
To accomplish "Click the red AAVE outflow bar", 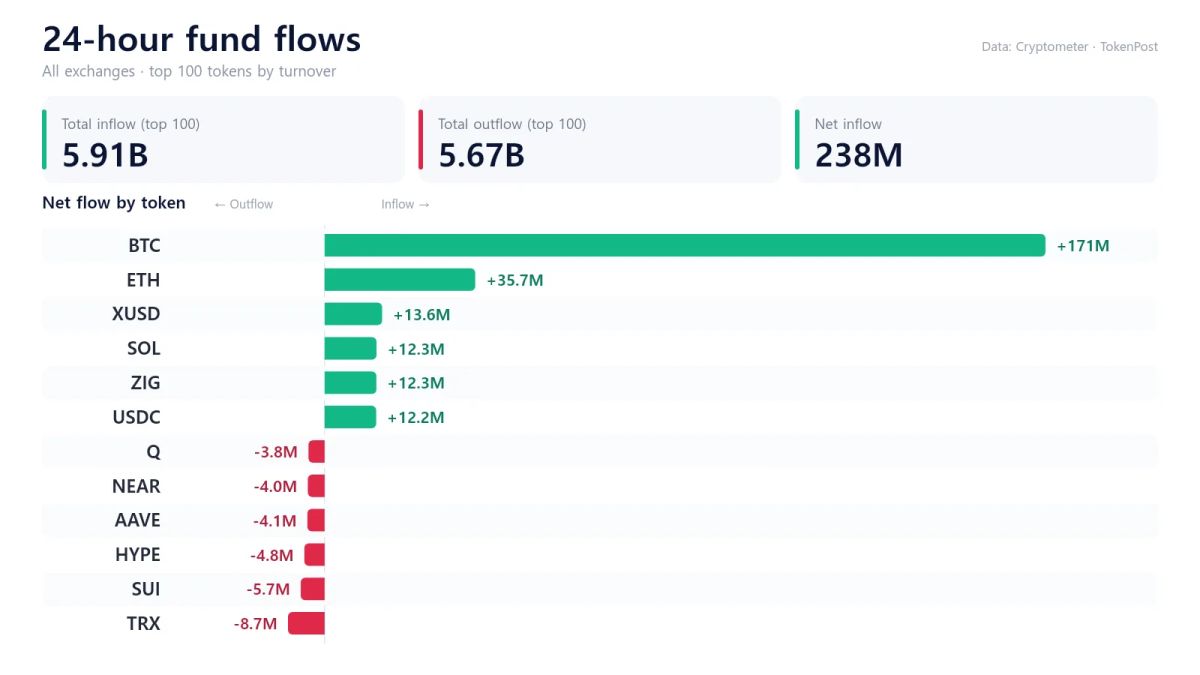I will (316, 520).
